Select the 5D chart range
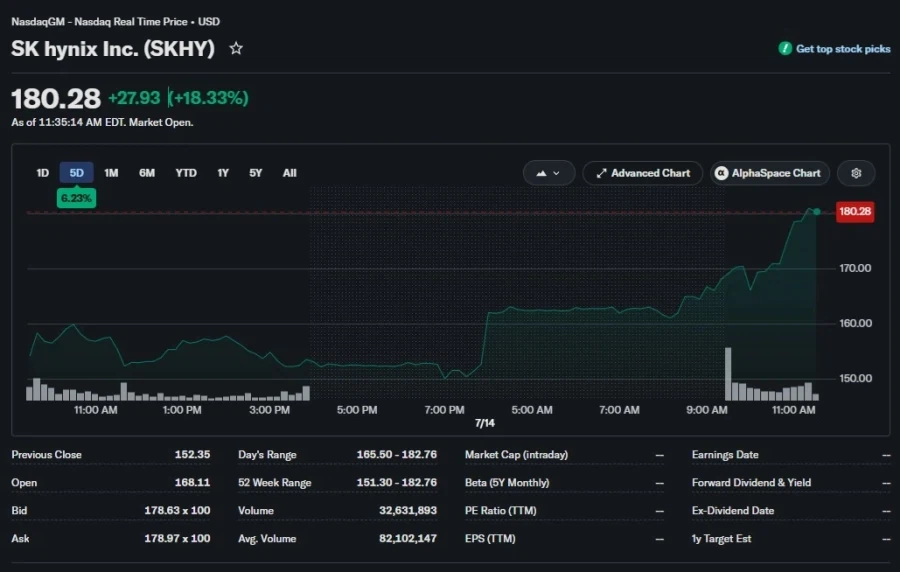The height and width of the screenshot is (572, 900). coord(76,173)
